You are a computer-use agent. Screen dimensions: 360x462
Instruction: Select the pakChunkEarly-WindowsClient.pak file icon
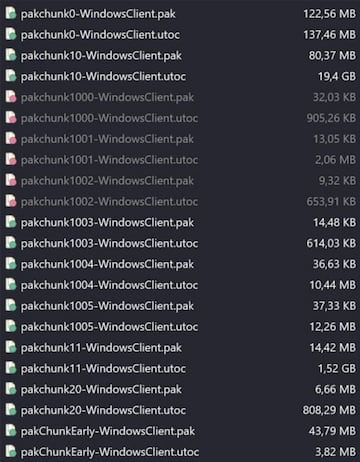(11, 431)
